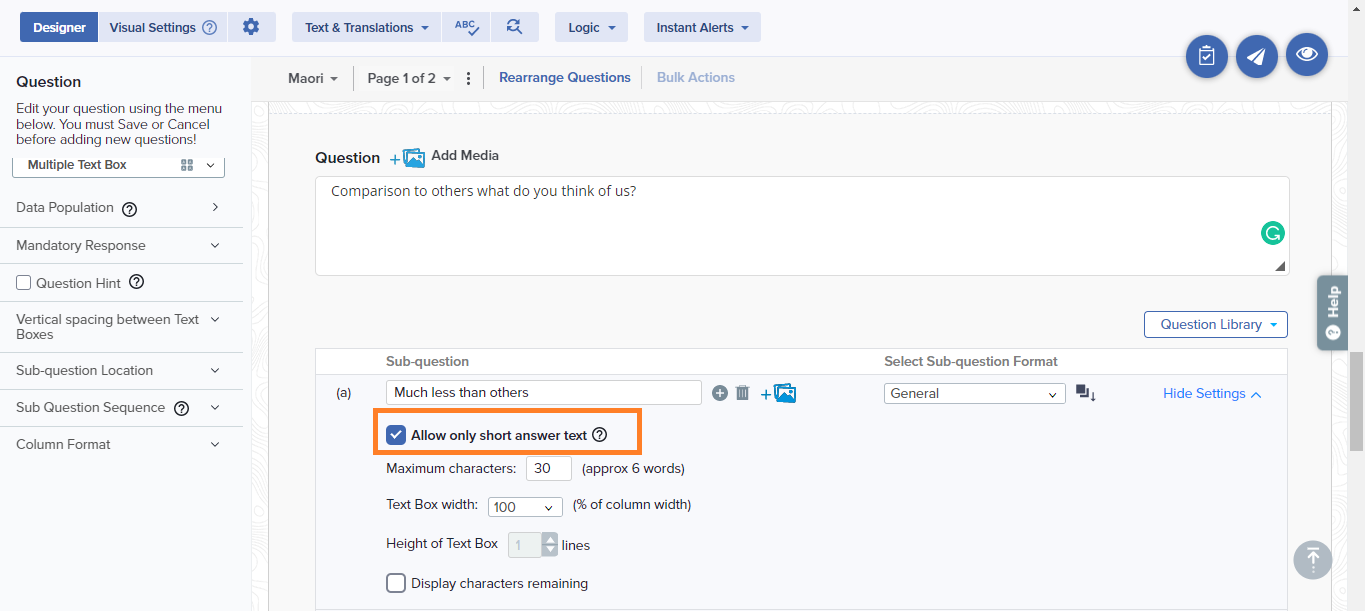Click the Maximum characters input field

[x=548, y=468]
